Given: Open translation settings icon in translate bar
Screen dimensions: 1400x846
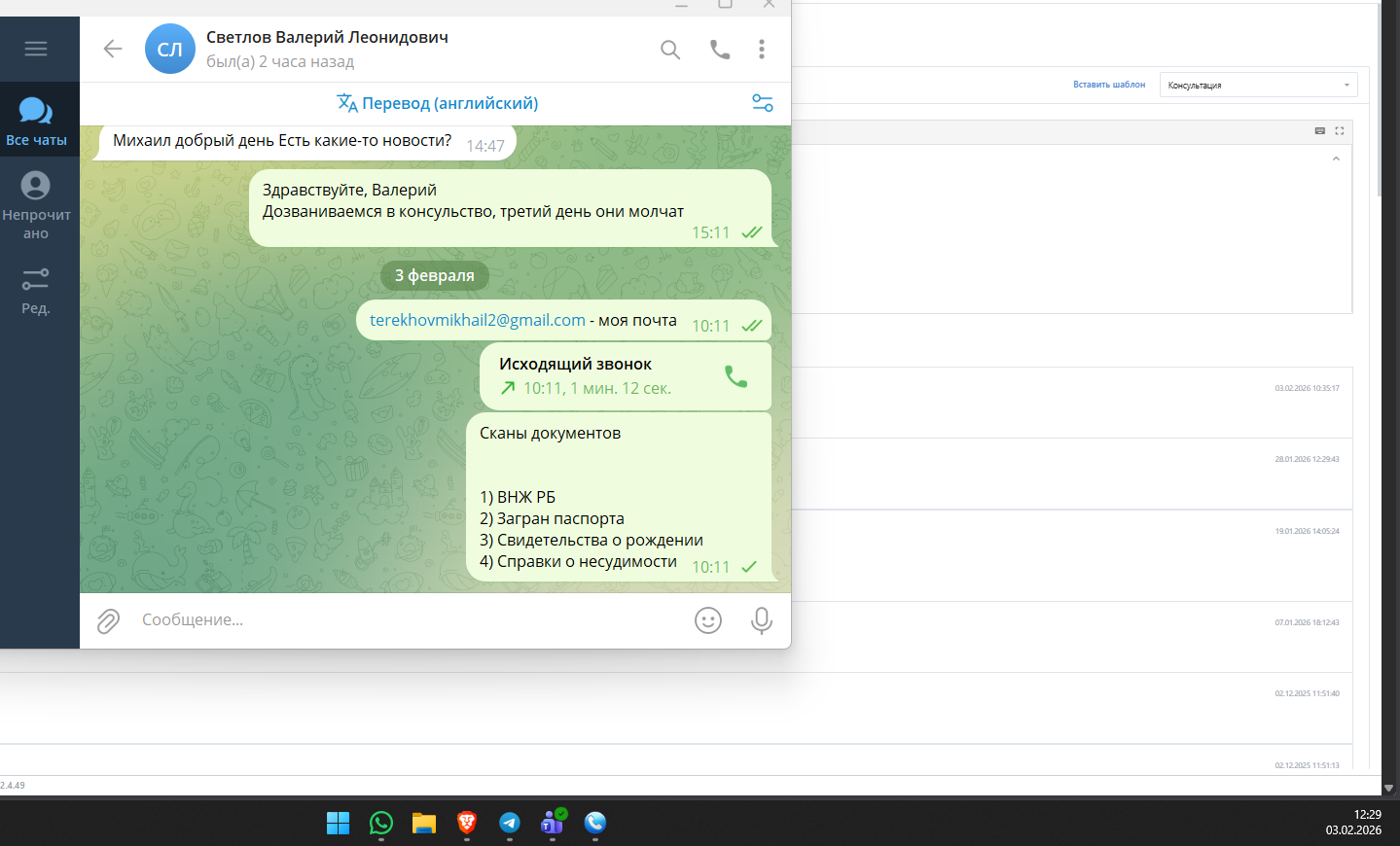Looking at the screenshot, I should coord(763,103).
